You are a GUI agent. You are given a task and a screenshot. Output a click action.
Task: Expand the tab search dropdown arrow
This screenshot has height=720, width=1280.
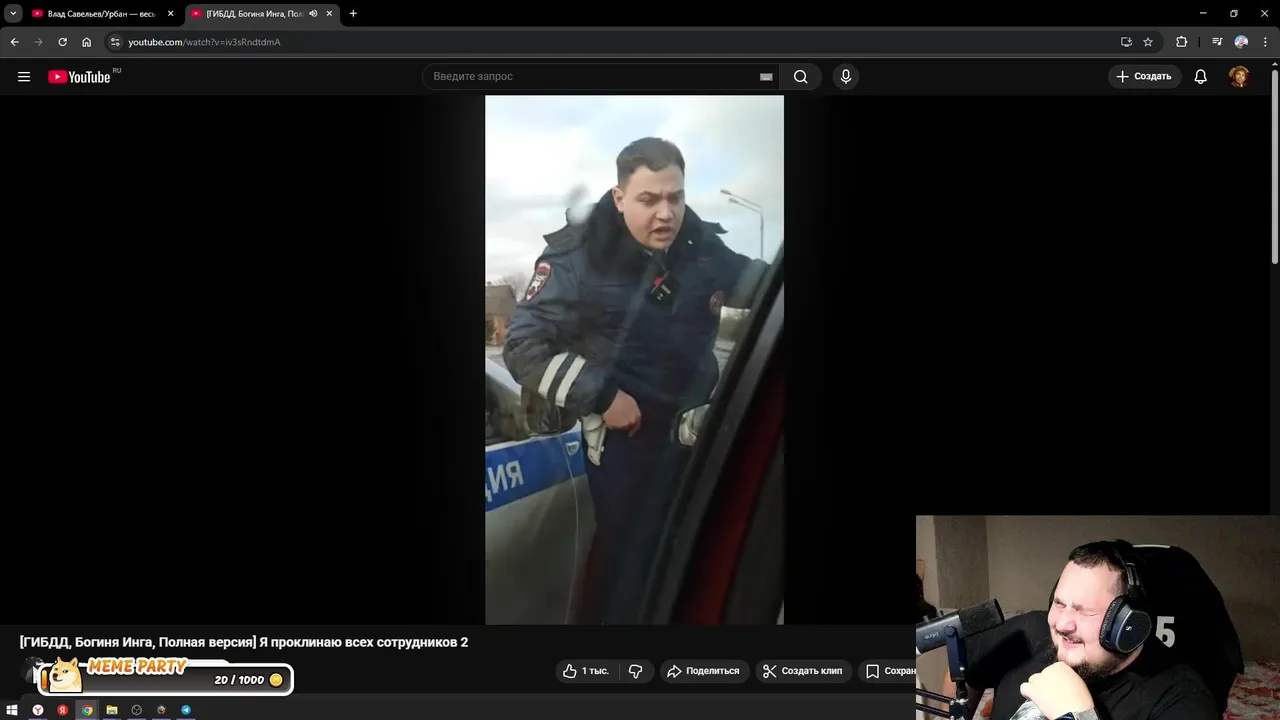pos(13,14)
